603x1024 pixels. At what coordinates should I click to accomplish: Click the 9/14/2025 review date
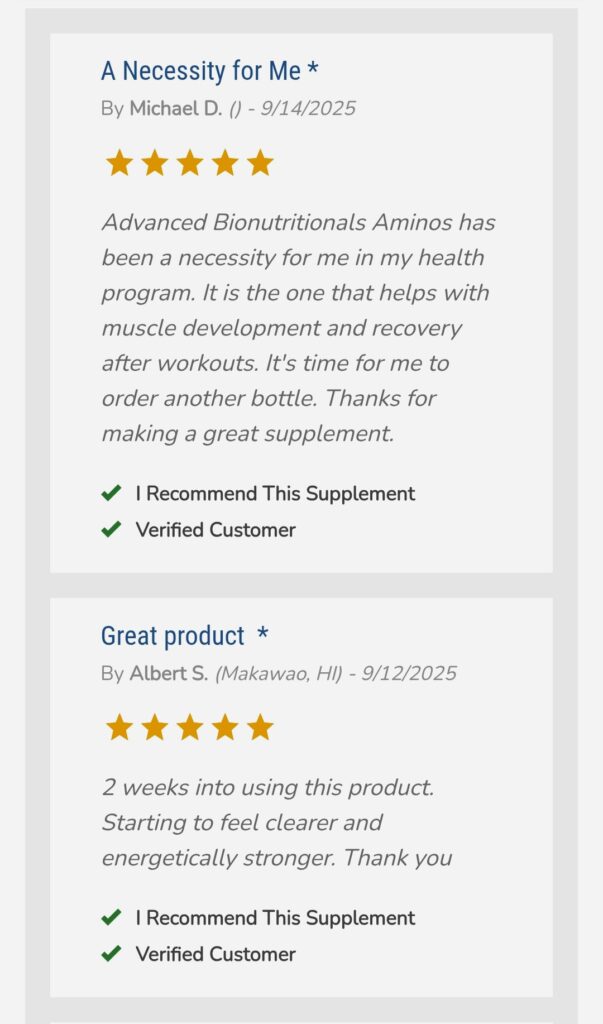pyautogui.click(x=307, y=108)
